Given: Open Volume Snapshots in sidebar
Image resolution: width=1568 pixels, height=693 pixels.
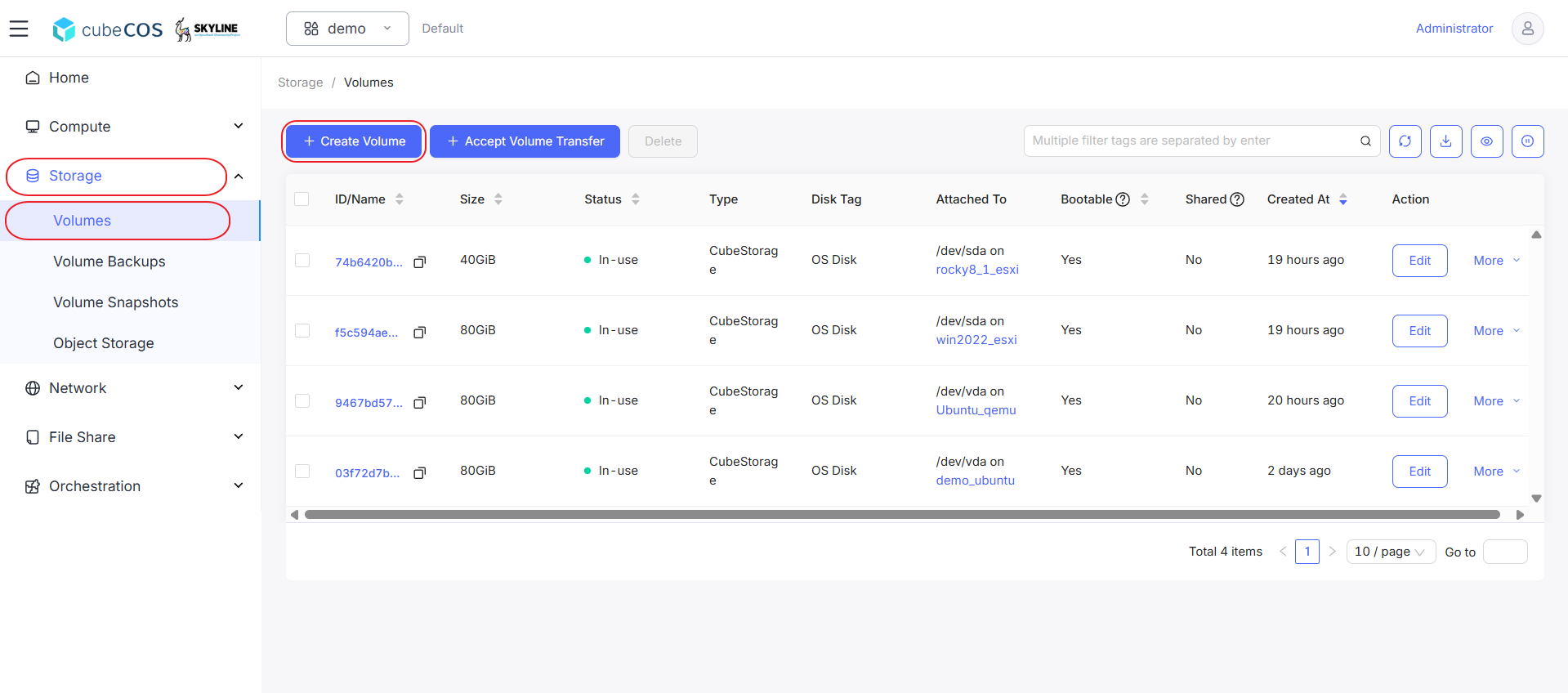Looking at the screenshot, I should 116,302.
